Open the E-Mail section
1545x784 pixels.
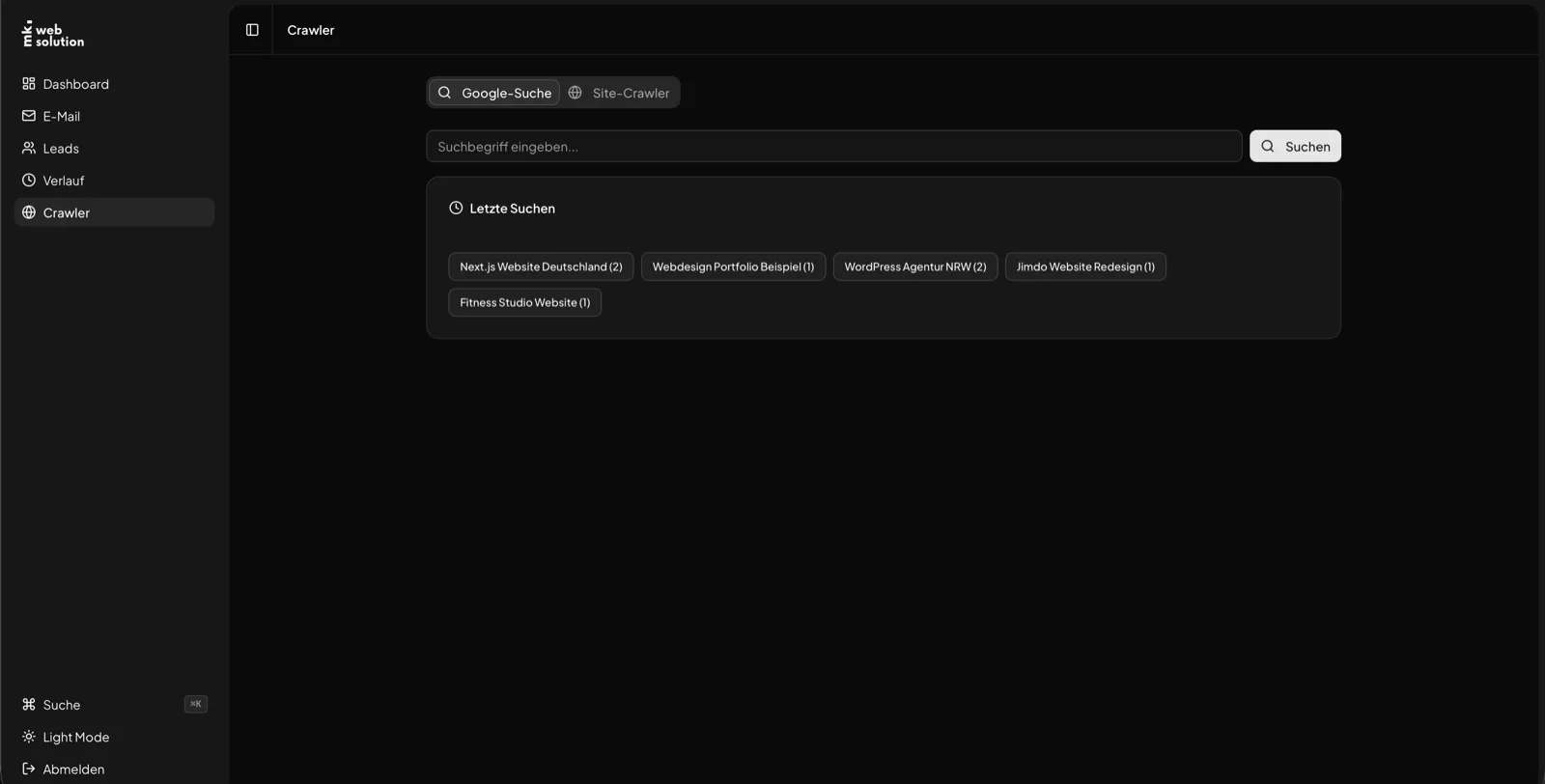114,116
